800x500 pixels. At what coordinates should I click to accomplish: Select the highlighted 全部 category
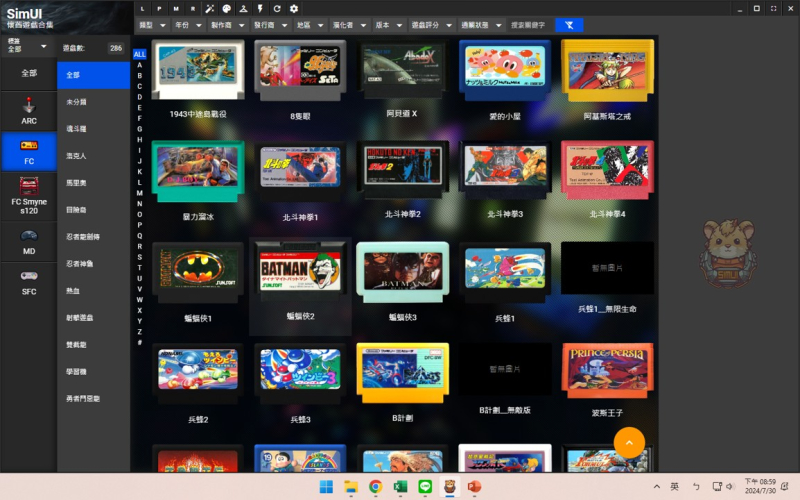pyautogui.click(x=93, y=75)
